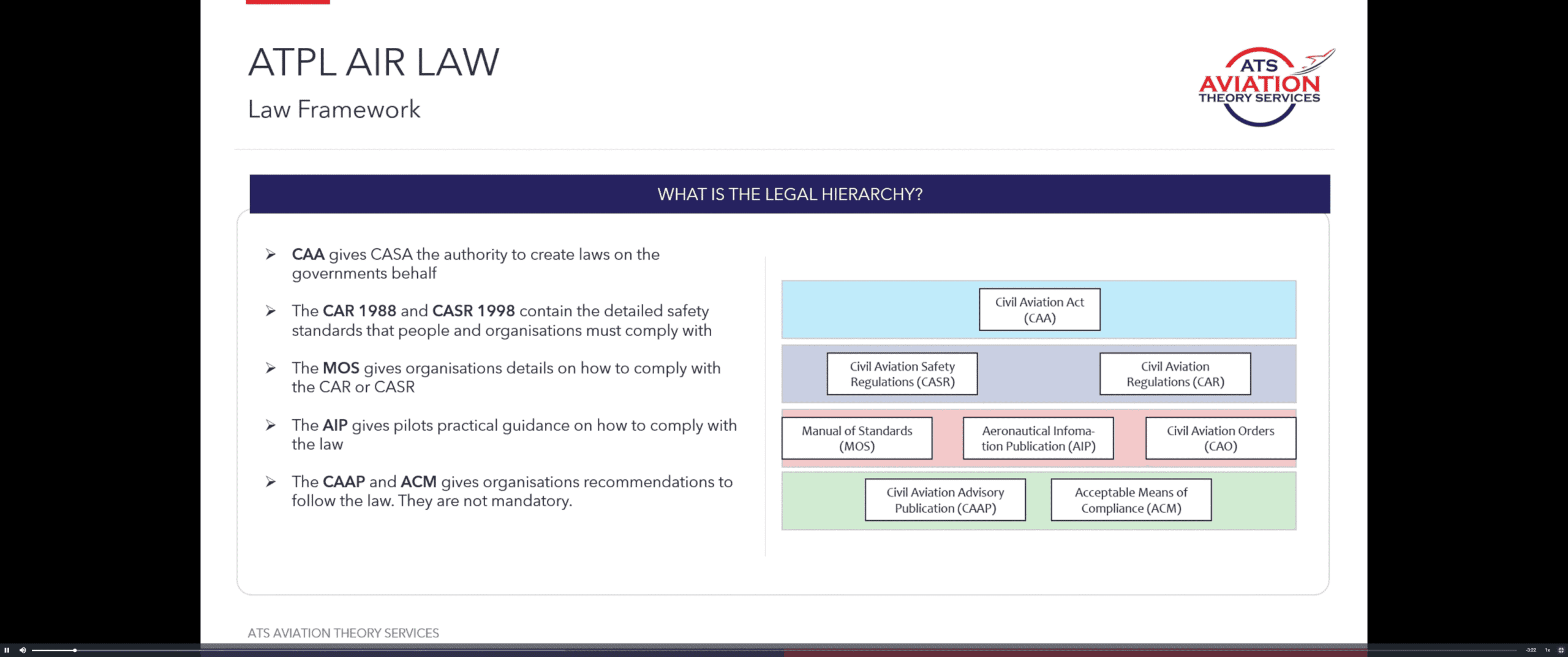
Task: Select the Civil Aviation Advisory Publication box
Action: coord(944,500)
